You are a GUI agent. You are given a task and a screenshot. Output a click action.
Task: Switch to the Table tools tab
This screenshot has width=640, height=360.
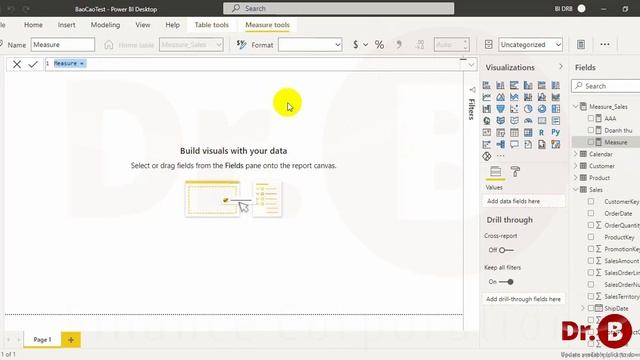click(x=211, y=25)
